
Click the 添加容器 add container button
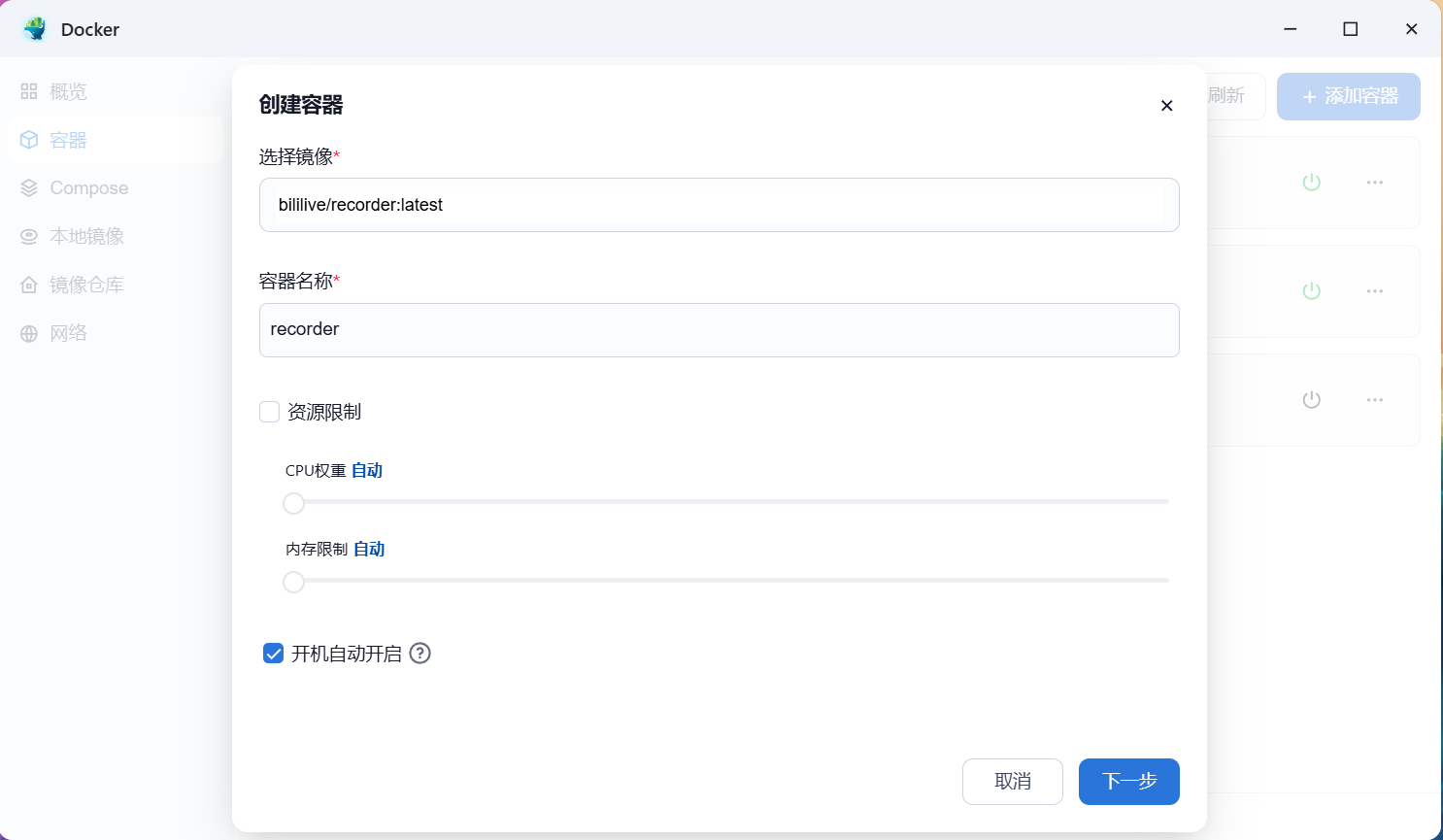[1349, 96]
